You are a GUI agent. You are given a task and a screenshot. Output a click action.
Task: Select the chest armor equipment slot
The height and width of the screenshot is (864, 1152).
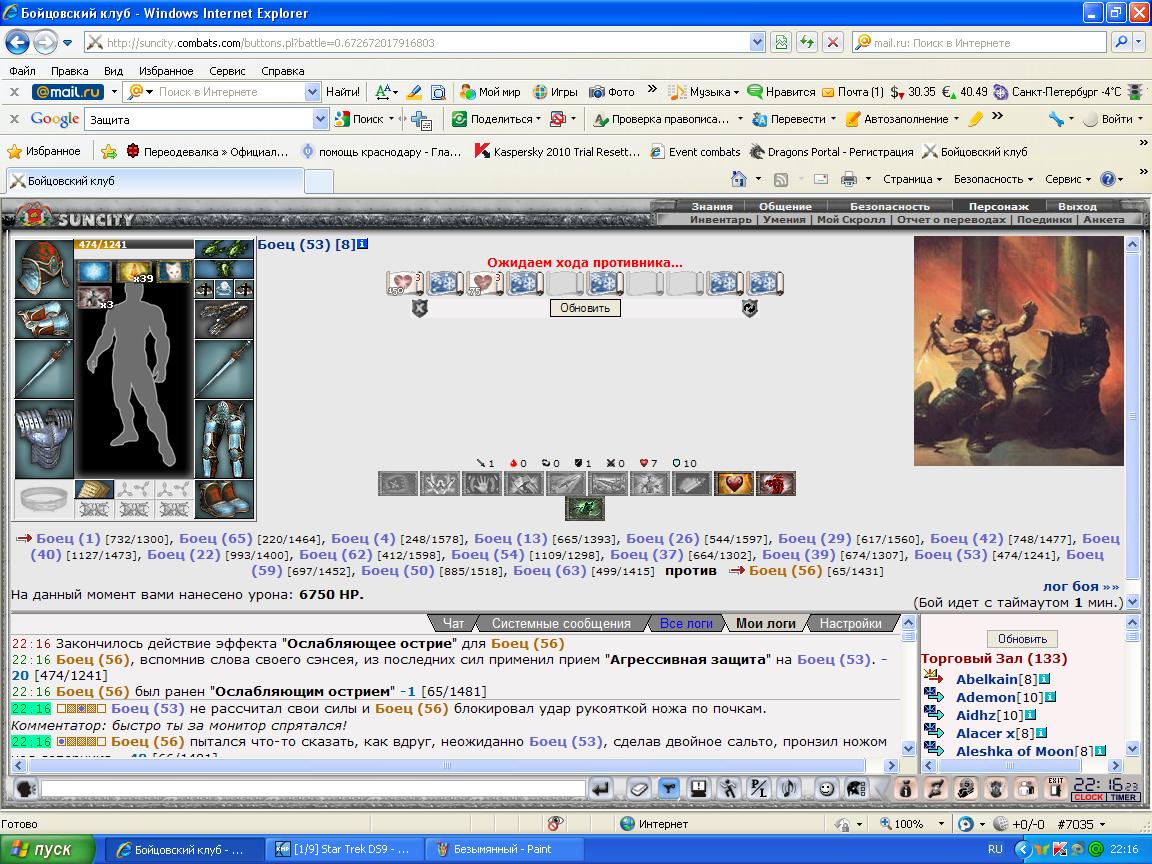point(43,439)
